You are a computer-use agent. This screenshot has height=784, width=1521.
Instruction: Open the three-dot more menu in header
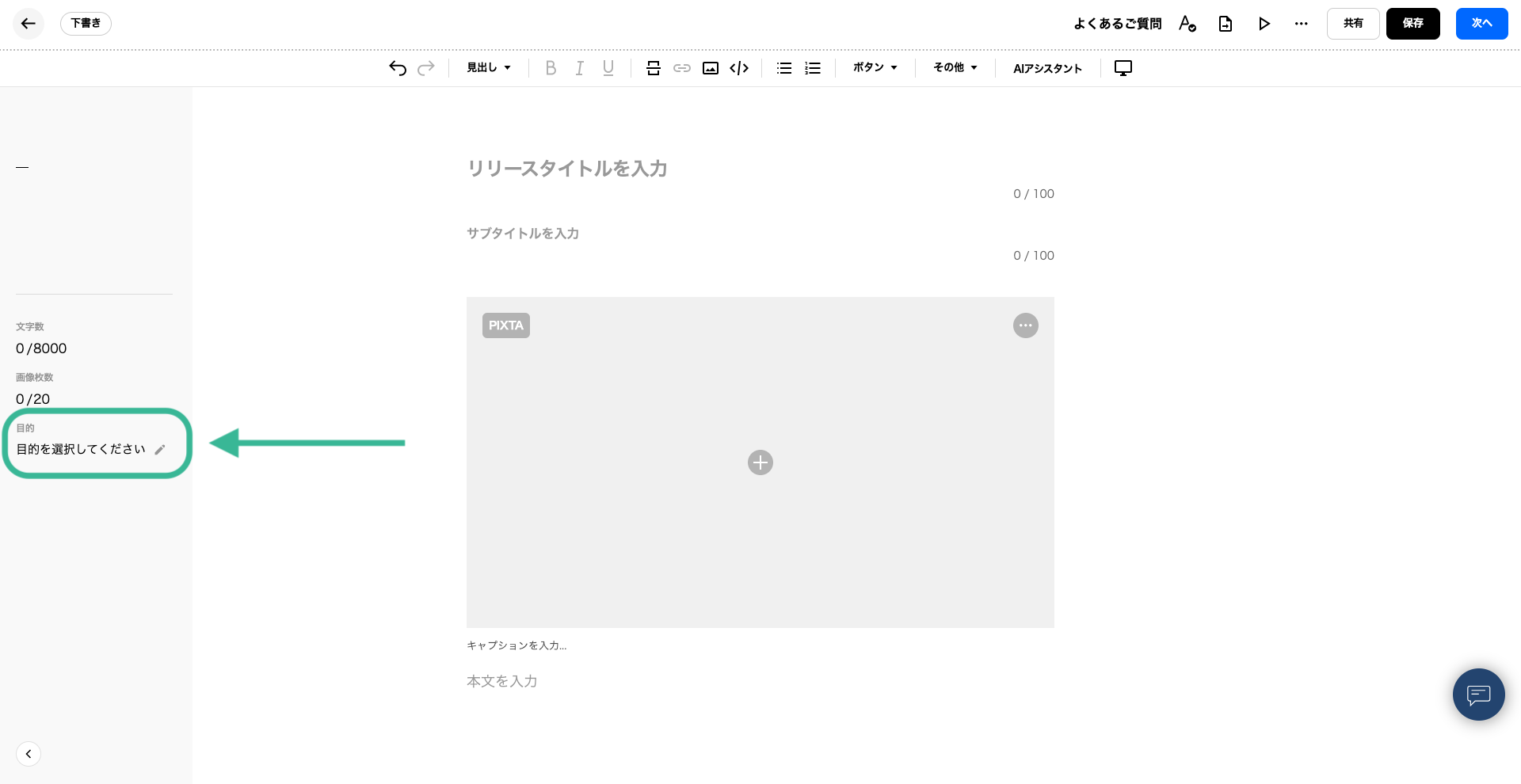1302,24
